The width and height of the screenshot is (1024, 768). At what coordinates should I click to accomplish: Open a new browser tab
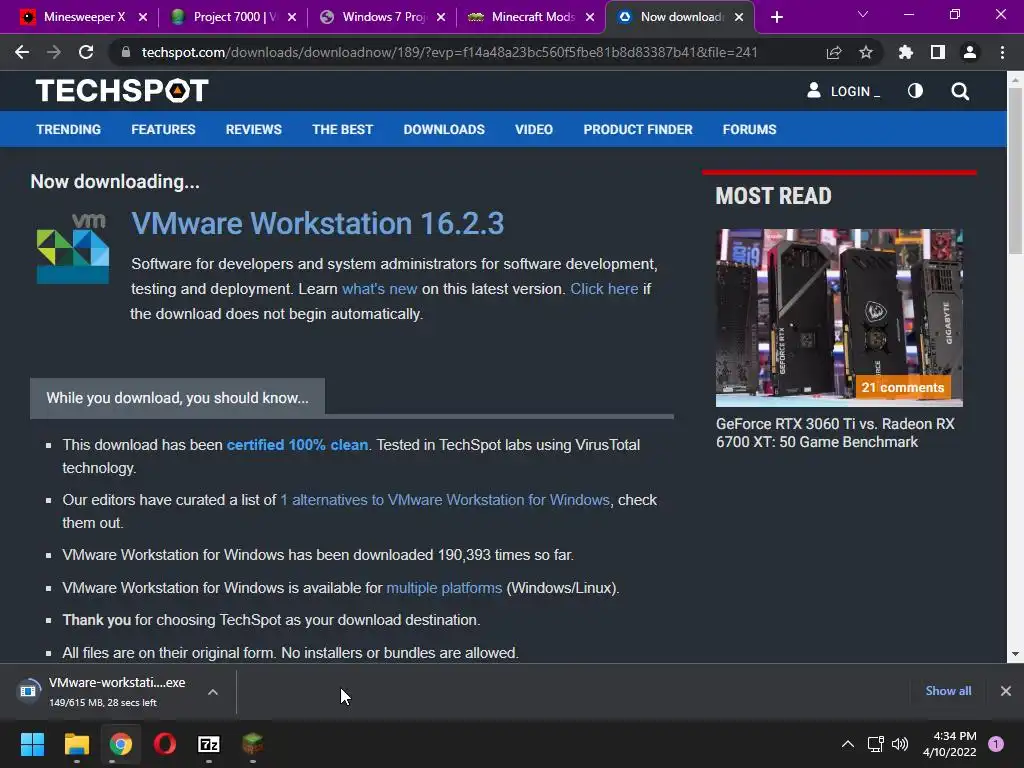(x=776, y=17)
